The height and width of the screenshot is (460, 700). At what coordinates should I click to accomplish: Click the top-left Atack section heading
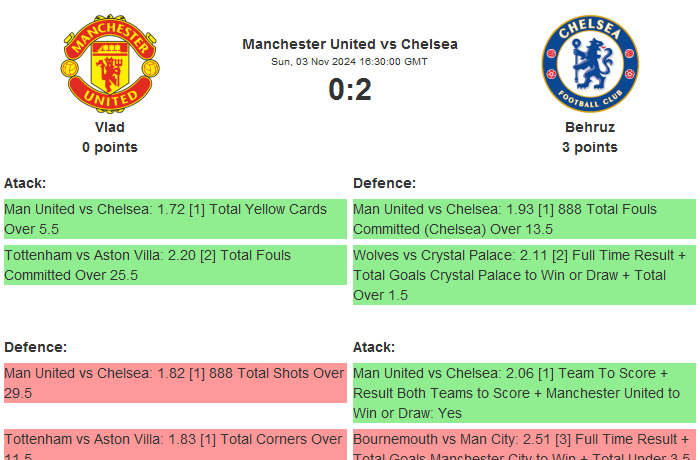coord(25,183)
